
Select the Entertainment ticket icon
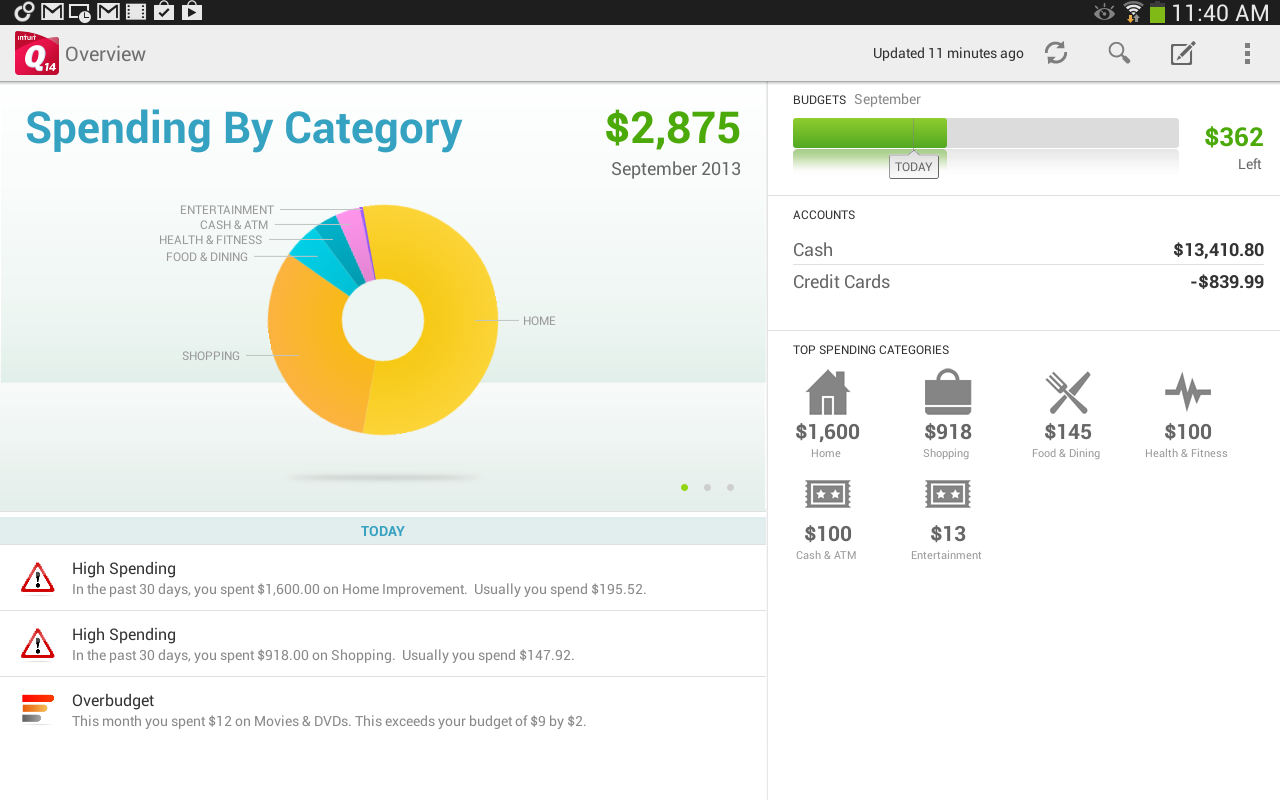pos(947,493)
